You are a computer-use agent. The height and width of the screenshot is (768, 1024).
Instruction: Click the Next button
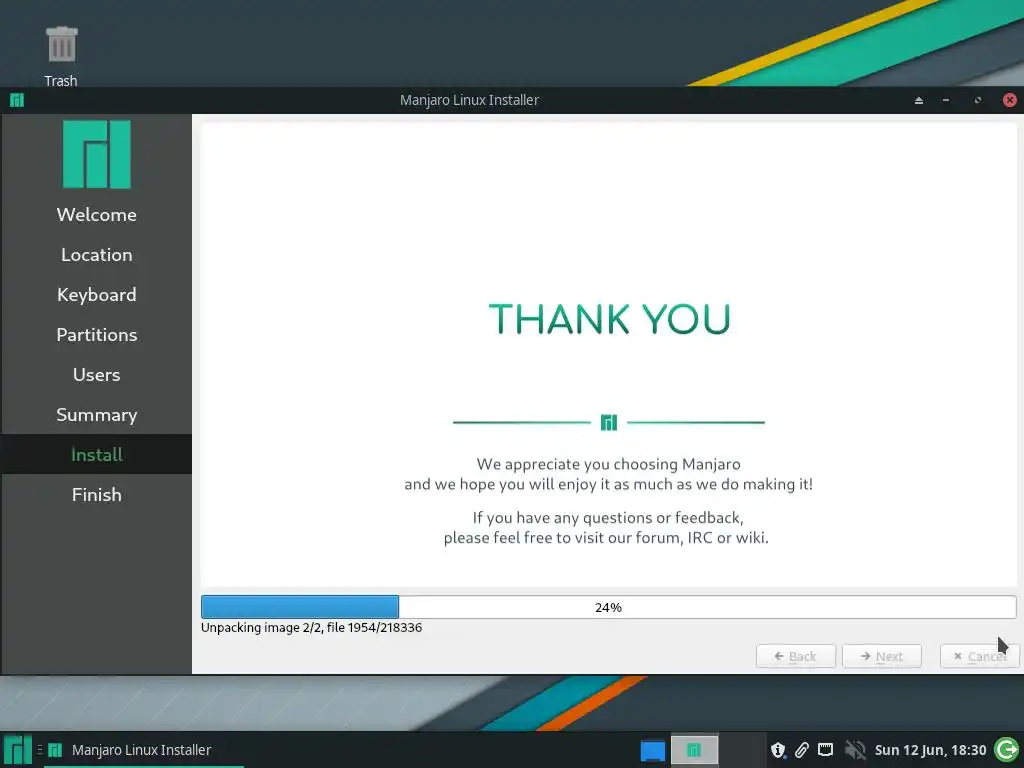pos(882,656)
